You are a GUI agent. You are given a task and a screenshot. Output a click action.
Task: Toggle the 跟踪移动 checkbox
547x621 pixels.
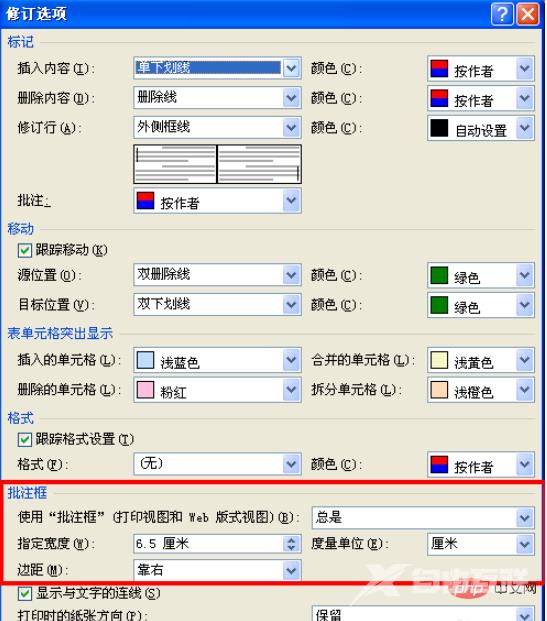click(x=25, y=250)
